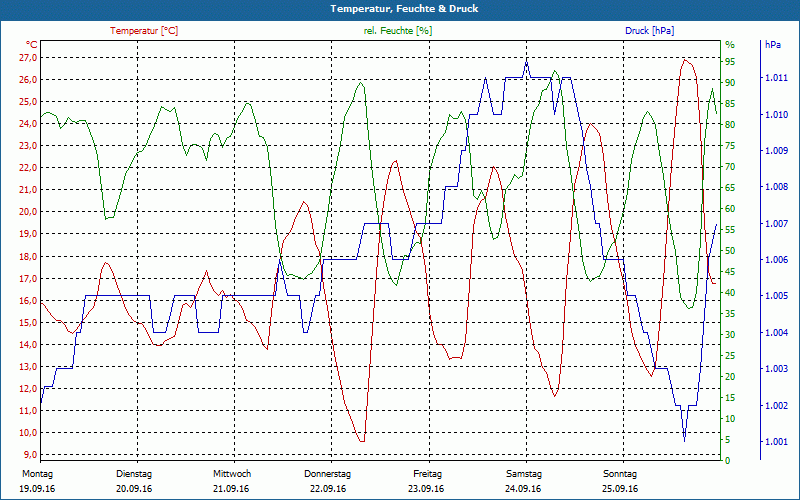Image resolution: width=800 pixels, height=500 pixels.
Task: Click the 85 humidity axis value
Action: click(x=730, y=104)
